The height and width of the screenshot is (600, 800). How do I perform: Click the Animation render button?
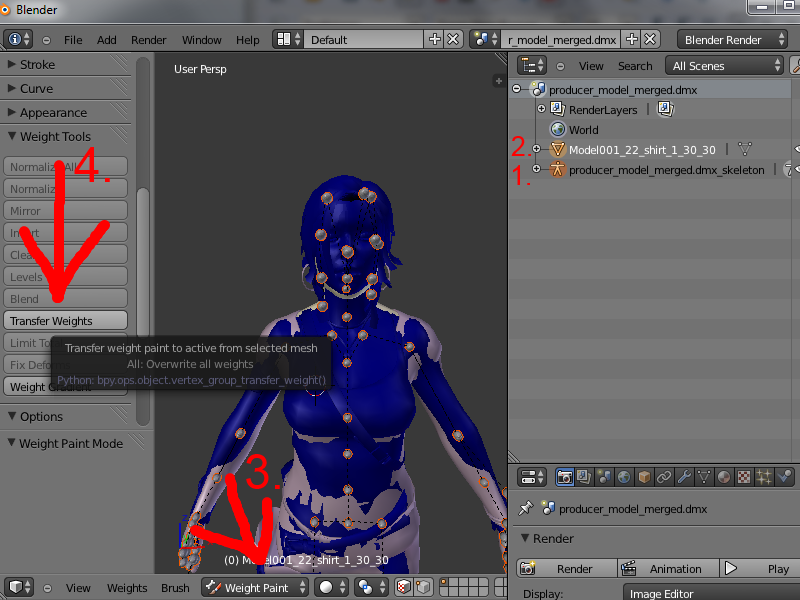[x=668, y=568]
